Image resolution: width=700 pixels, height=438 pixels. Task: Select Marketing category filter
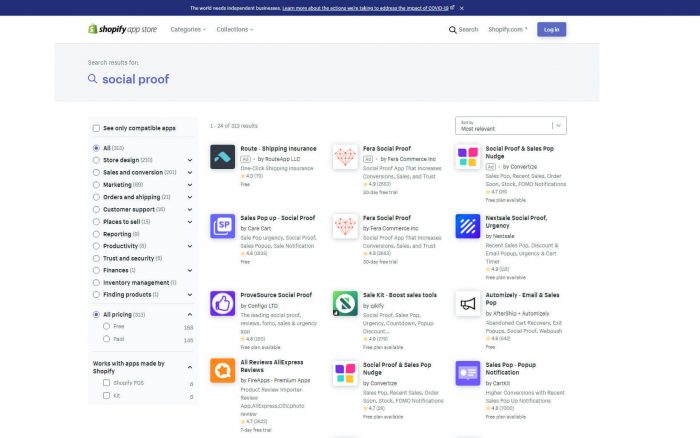coord(96,185)
